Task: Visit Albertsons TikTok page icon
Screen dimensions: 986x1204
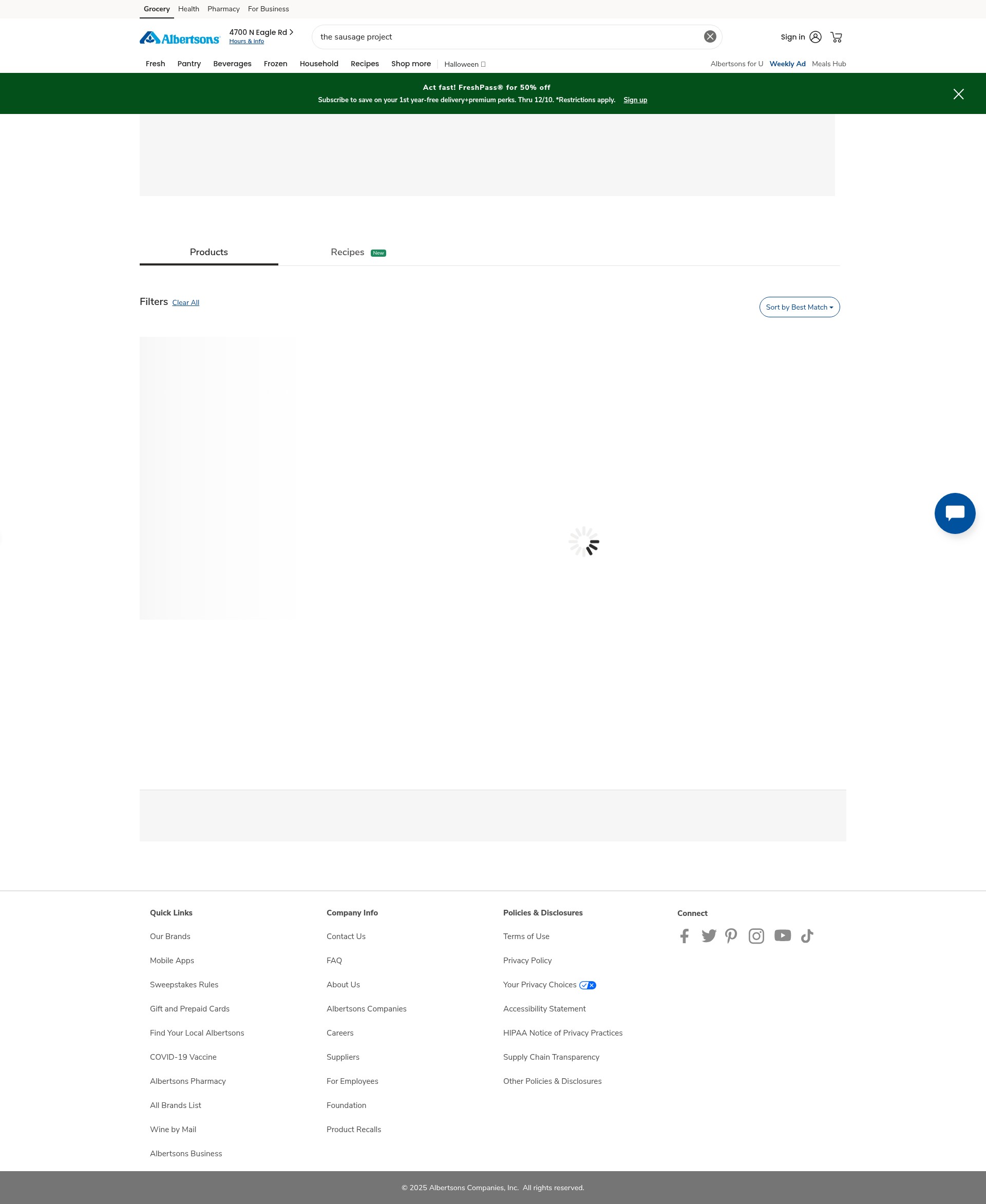Action: 807,936
